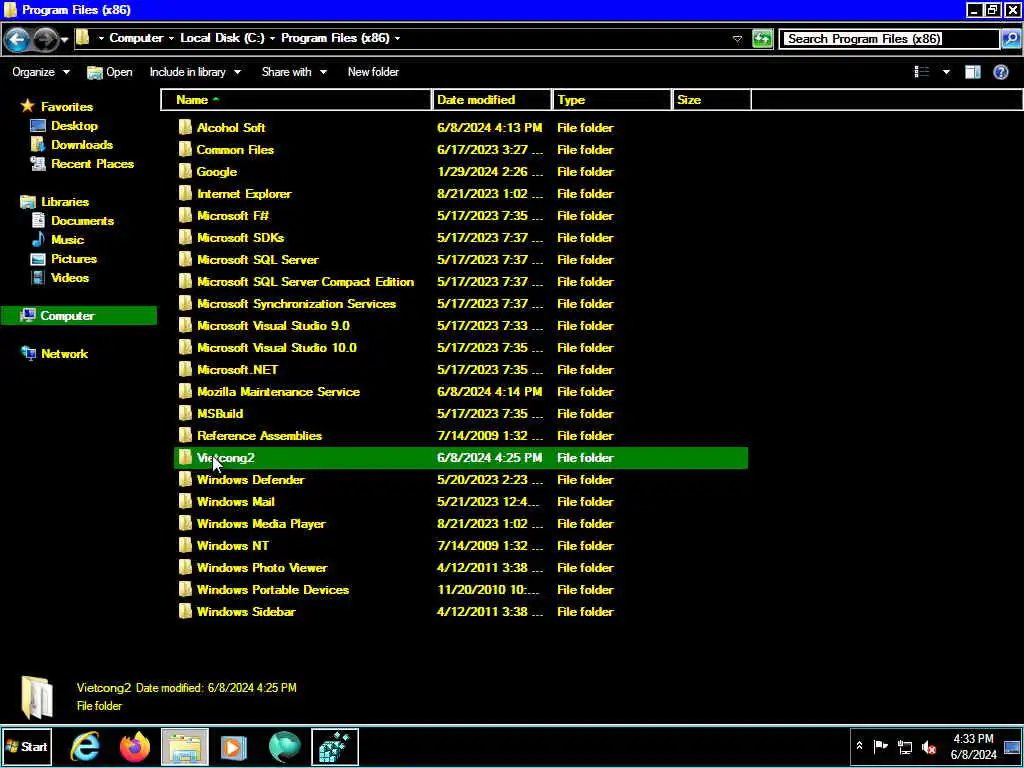The width and height of the screenshot is (1024, 768).
Task: Click the search magnifier icon
Action: click(x=1010, y=39)
